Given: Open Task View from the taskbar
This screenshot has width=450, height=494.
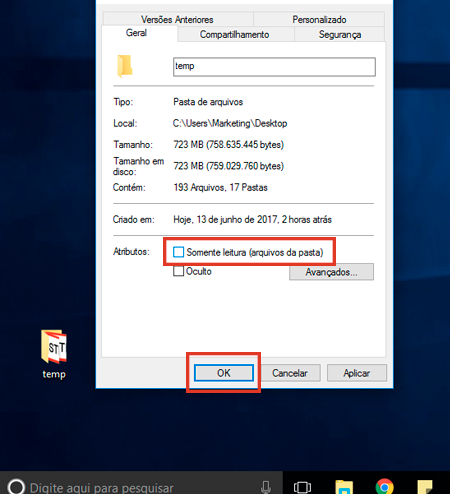Looking at the screenshot, I should pos(302,487).
